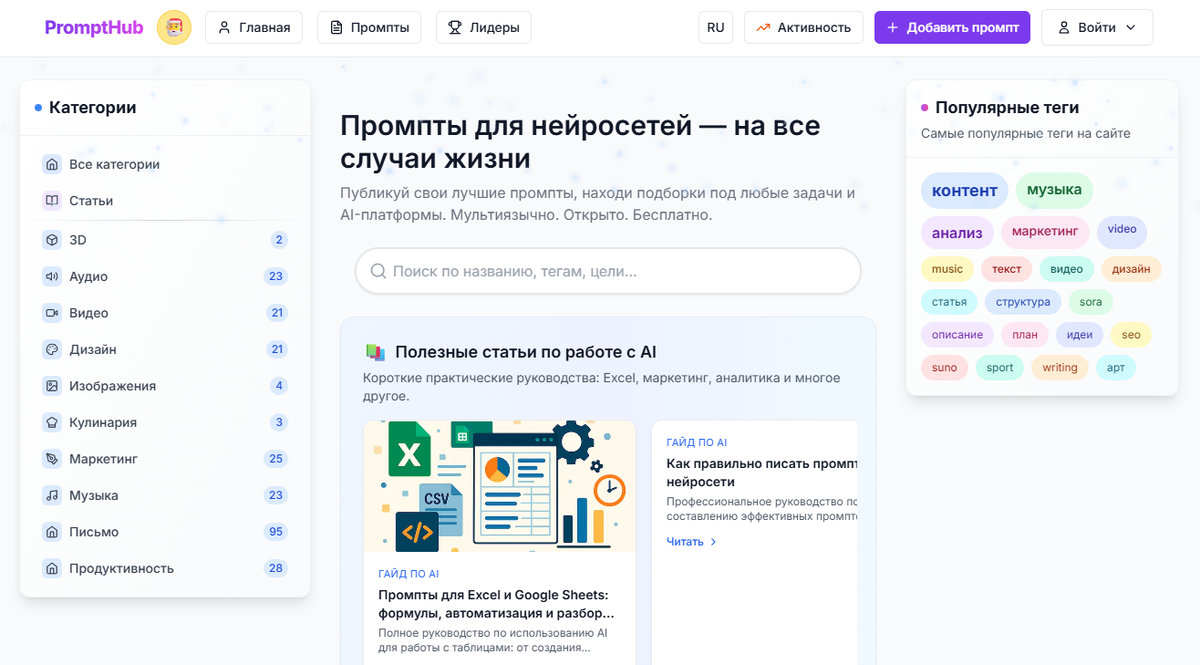Click the Письмо category icon
1200x665 pixels.
point(52,532)
